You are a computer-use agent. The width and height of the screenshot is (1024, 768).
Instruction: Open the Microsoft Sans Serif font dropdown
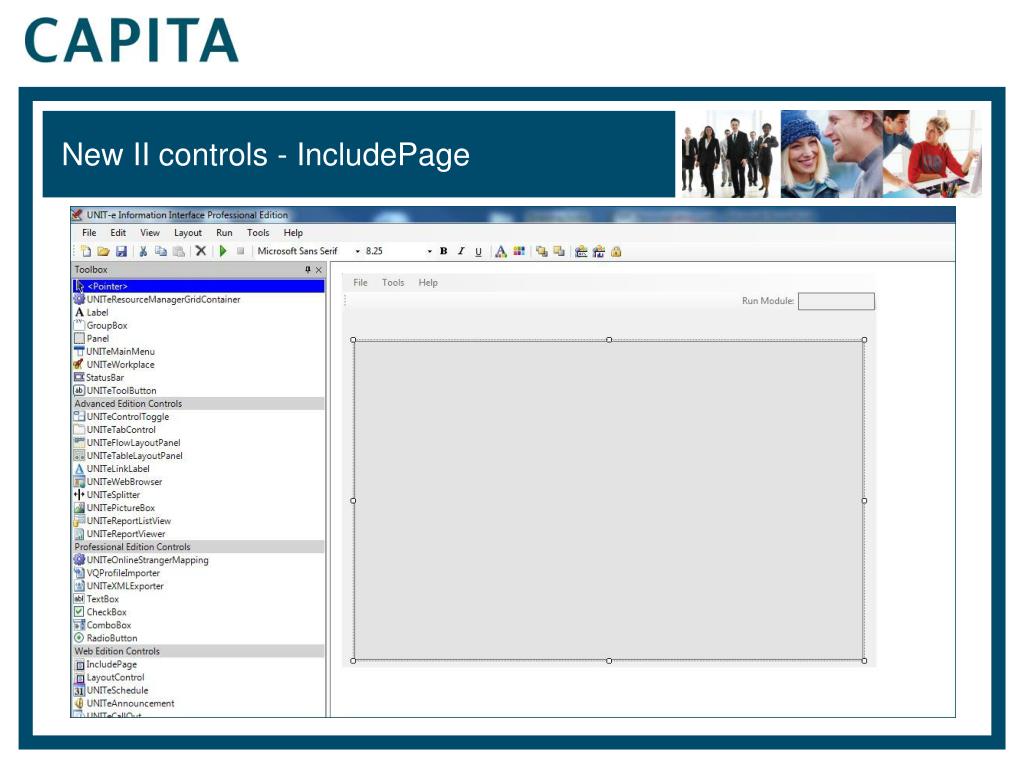(357, 251)
